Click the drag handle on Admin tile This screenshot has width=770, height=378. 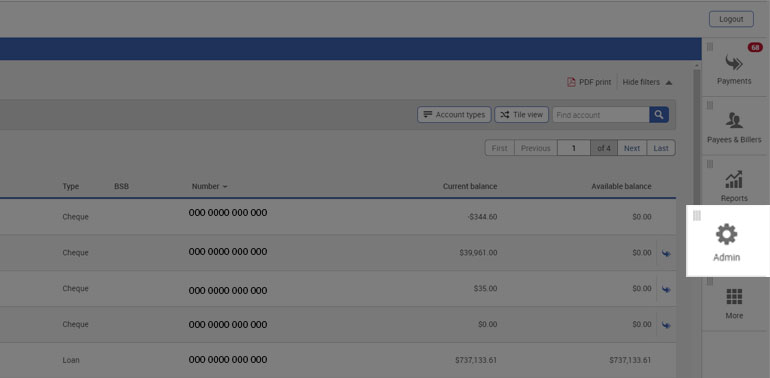(x=697, y=216)
